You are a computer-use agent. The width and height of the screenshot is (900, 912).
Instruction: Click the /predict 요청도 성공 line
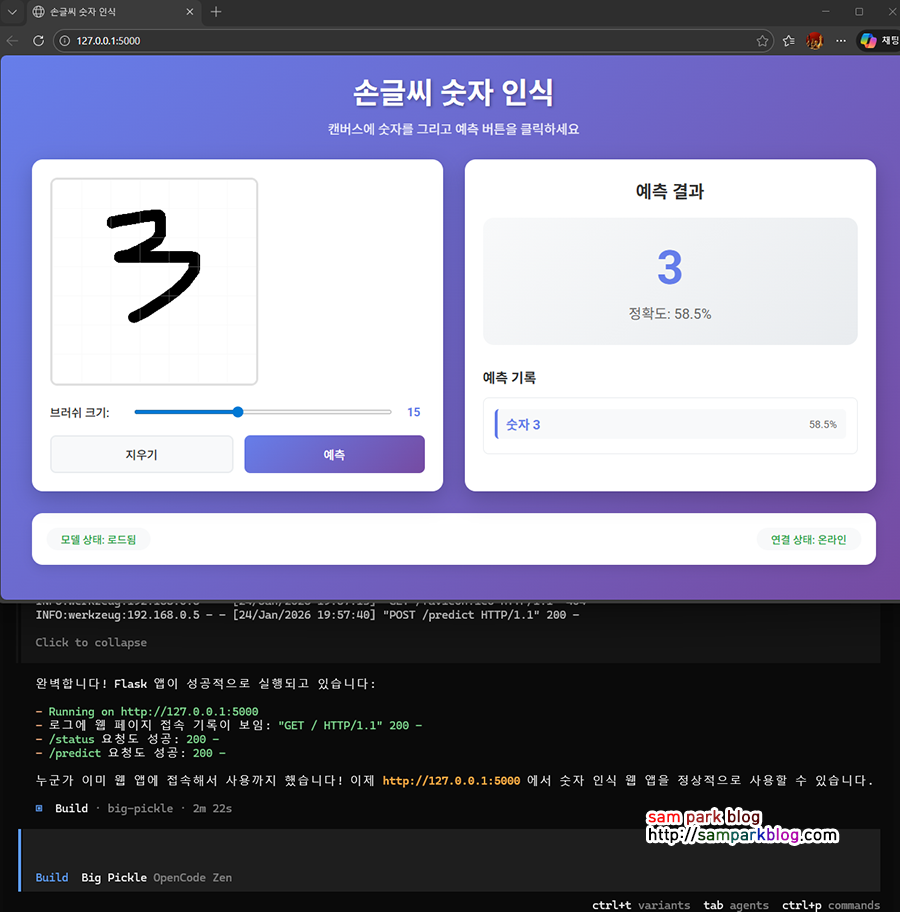pyautogui.click(x=130, y=753)
